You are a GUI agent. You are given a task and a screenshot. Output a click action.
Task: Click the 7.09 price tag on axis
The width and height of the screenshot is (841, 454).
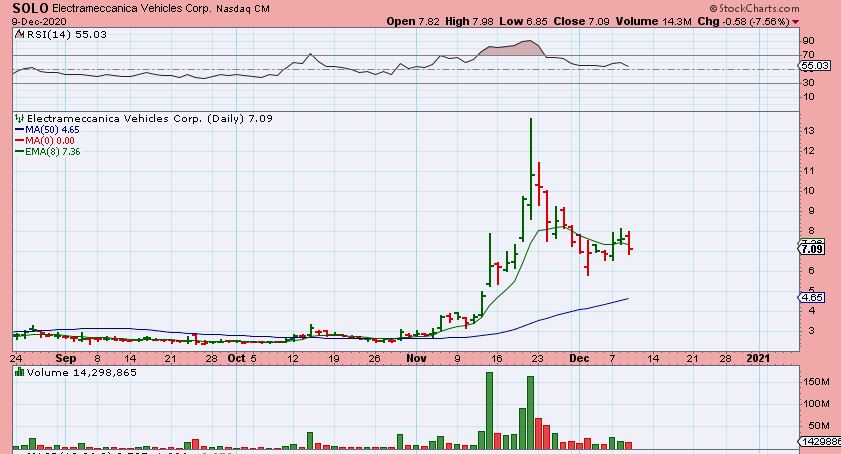812,249
